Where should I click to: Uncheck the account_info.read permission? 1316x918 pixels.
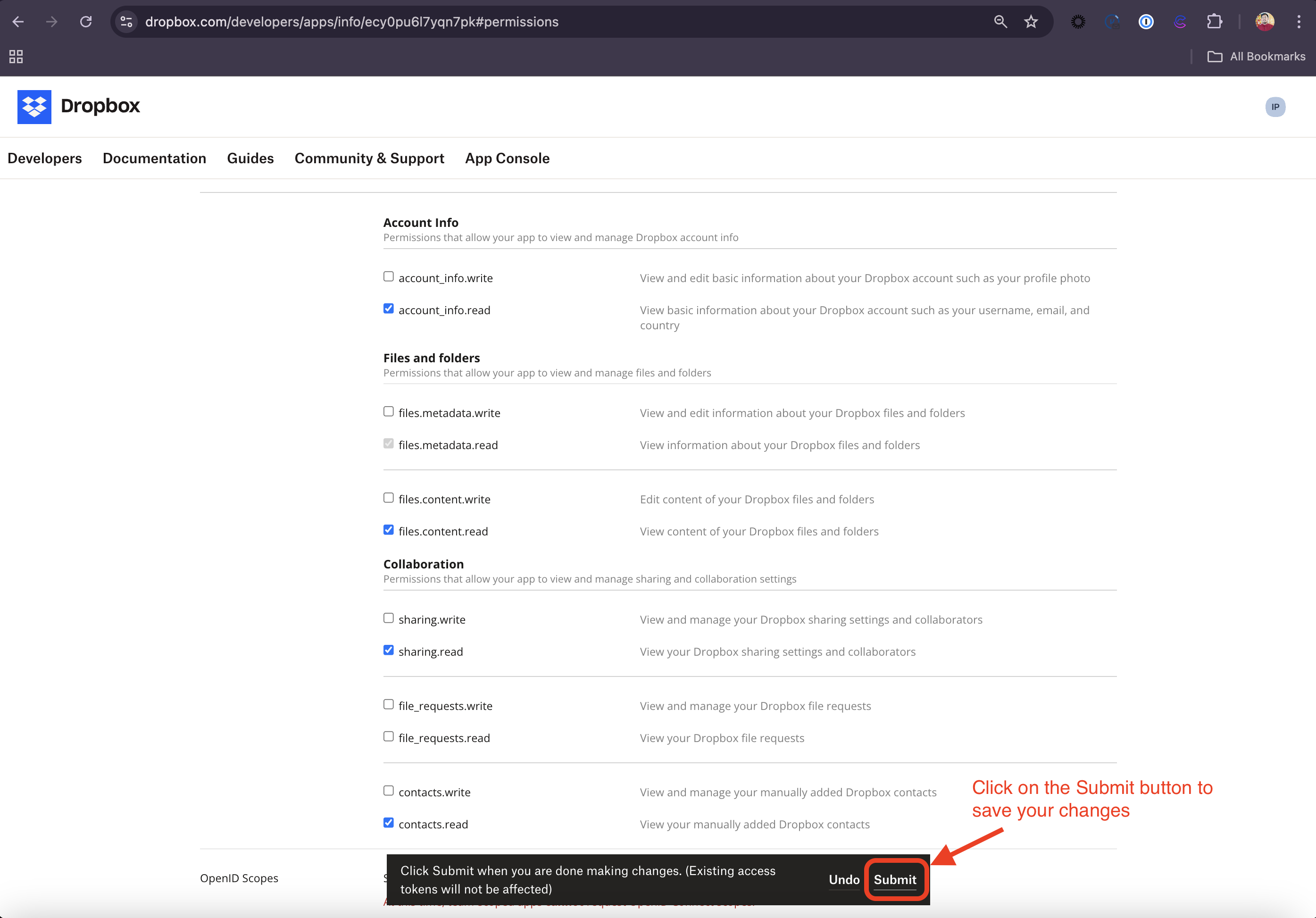coord(389,309)
